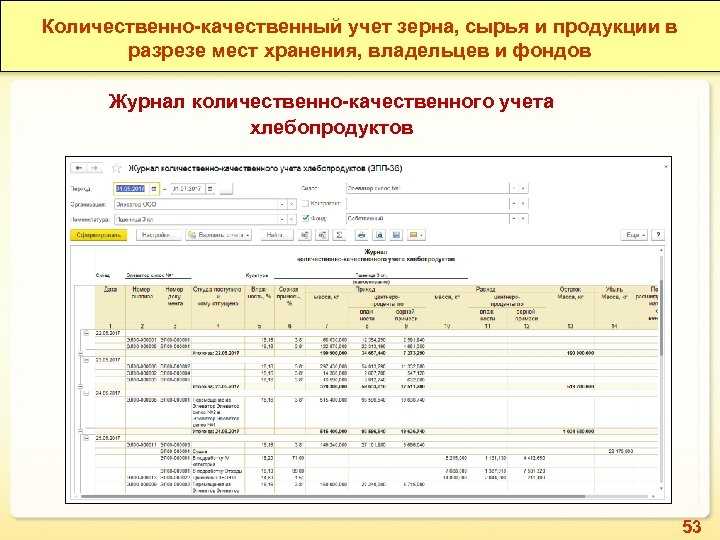Print the report using printer icon
This screenshot has width=720, height=540.
362,235
